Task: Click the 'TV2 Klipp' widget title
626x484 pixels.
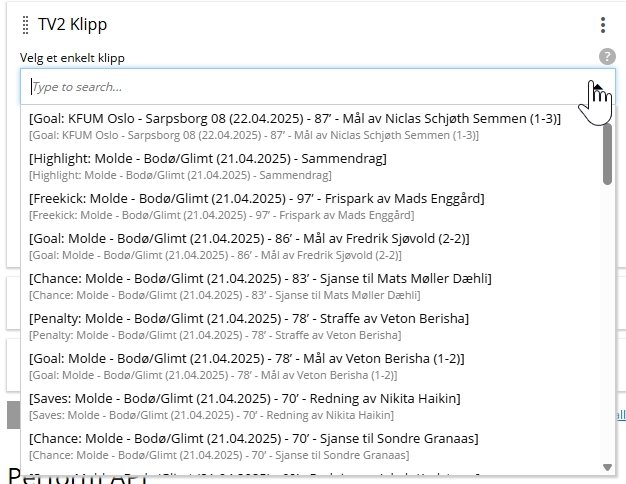Action: (73, 24)
